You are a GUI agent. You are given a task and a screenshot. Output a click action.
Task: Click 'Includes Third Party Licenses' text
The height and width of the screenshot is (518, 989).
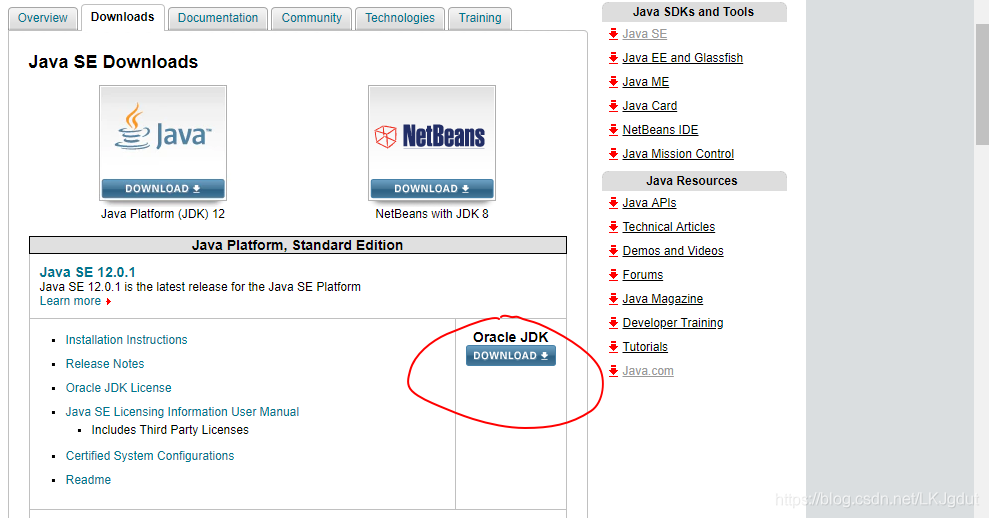click(170, 430)
